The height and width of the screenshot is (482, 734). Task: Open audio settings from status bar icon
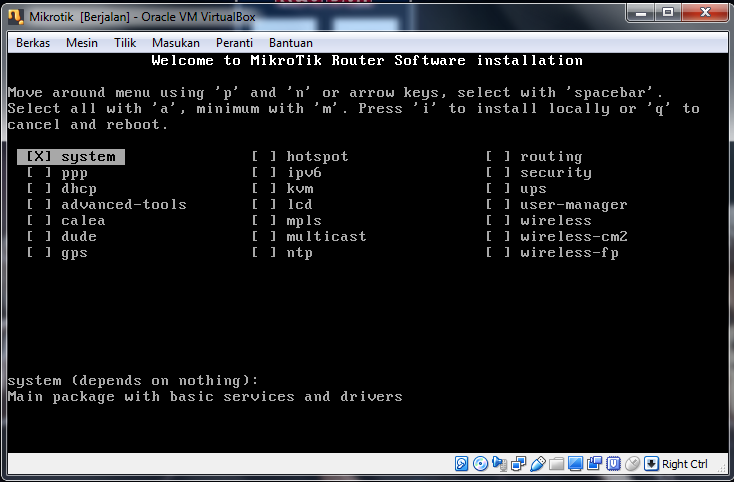(499, 464)
